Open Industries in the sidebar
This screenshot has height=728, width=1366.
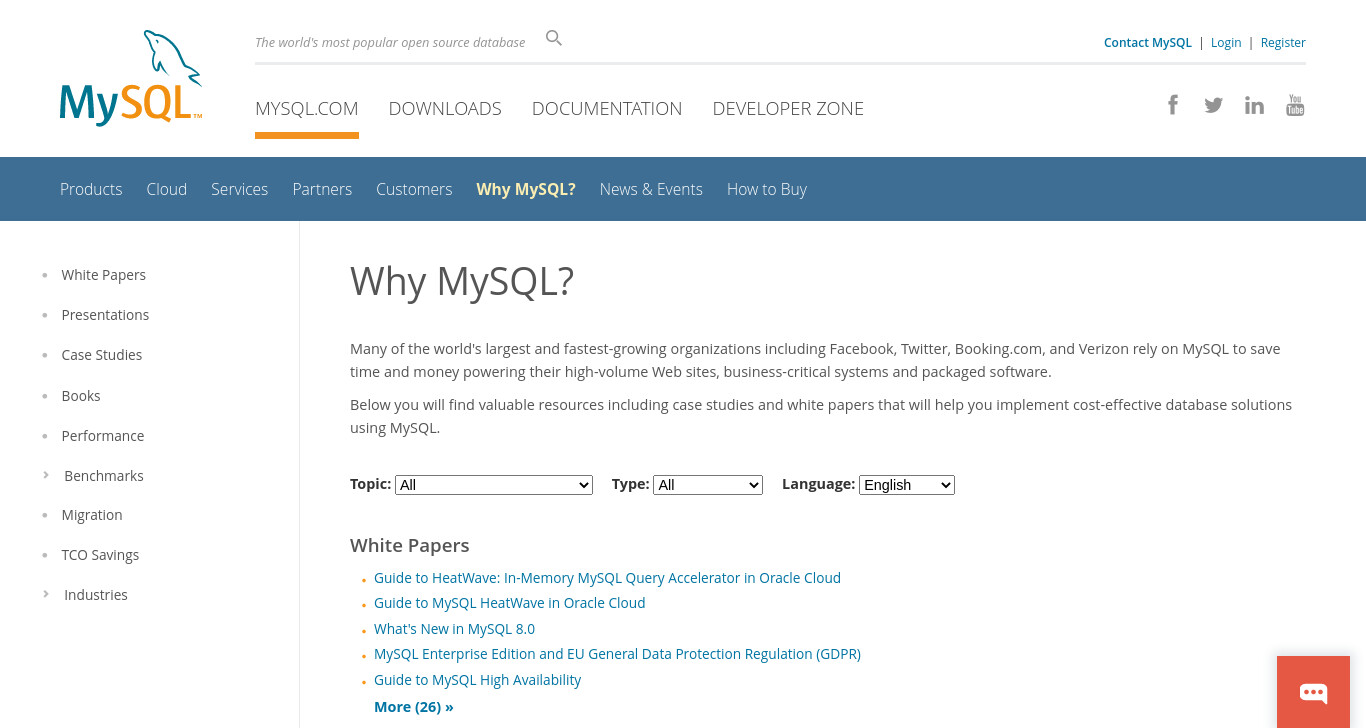tap(96, 595)
